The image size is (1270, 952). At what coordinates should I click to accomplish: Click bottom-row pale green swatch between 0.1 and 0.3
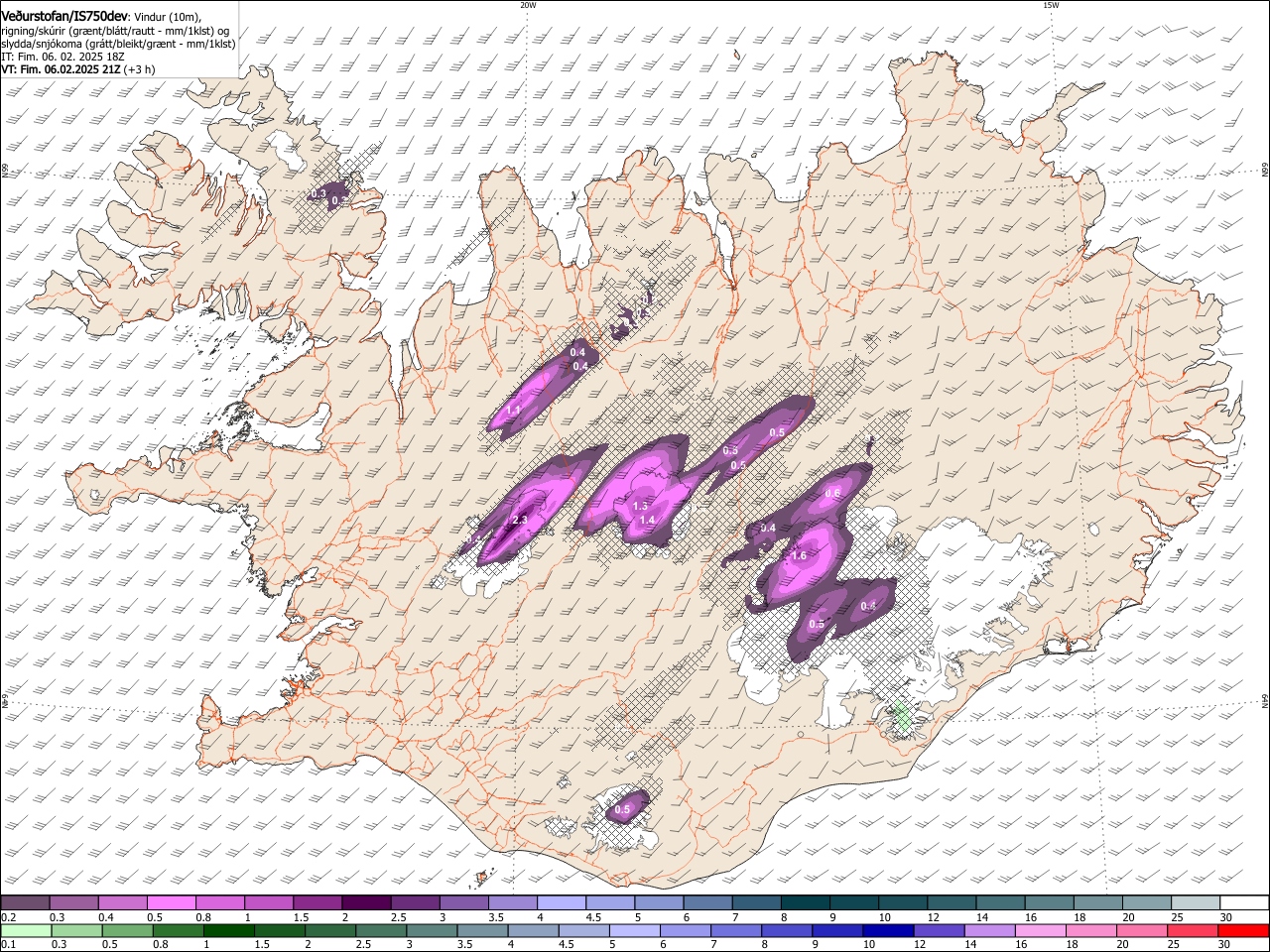25,931
